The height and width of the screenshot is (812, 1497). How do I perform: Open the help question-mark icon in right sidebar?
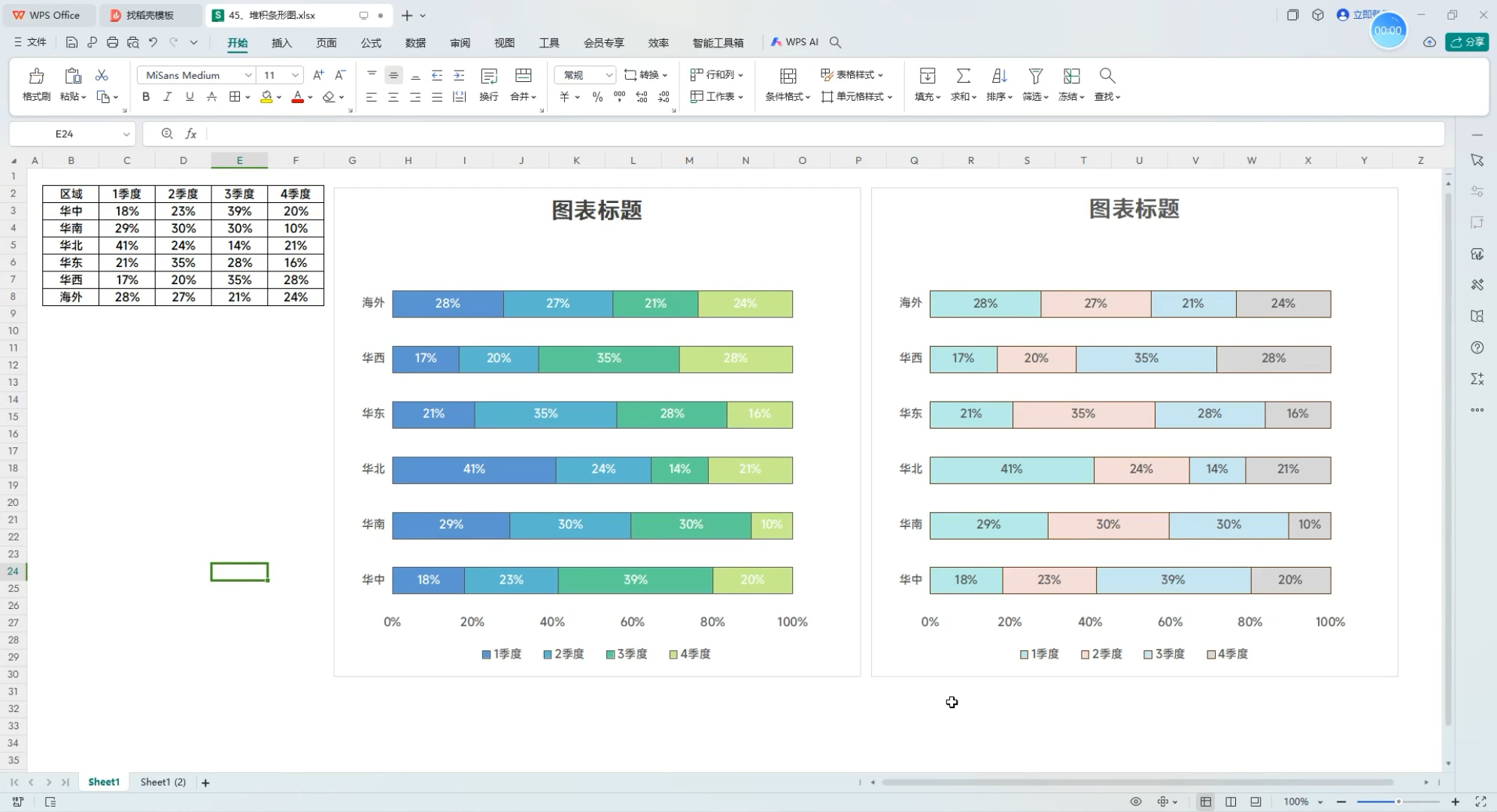[x=1477, y=347]
